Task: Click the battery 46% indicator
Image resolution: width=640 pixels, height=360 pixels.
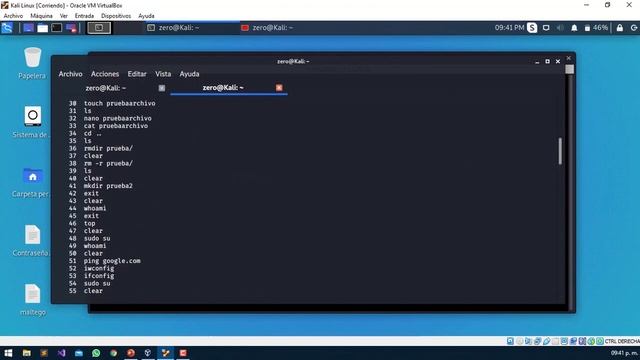Action: click(596, 28)
